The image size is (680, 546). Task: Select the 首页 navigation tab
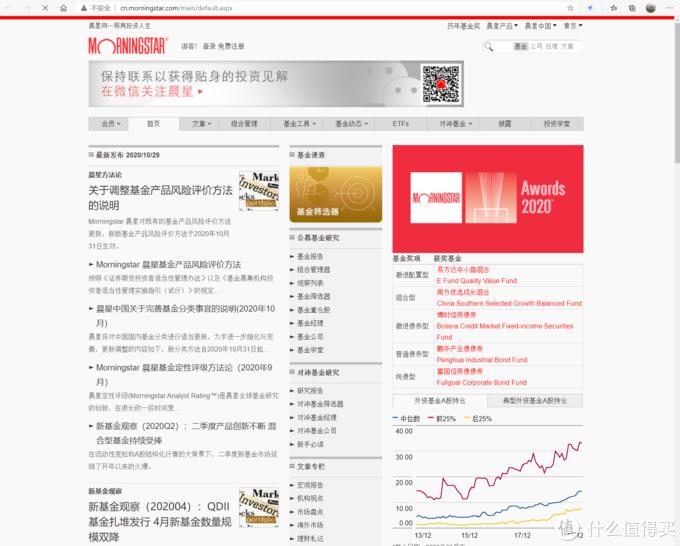tap(154, 124)
